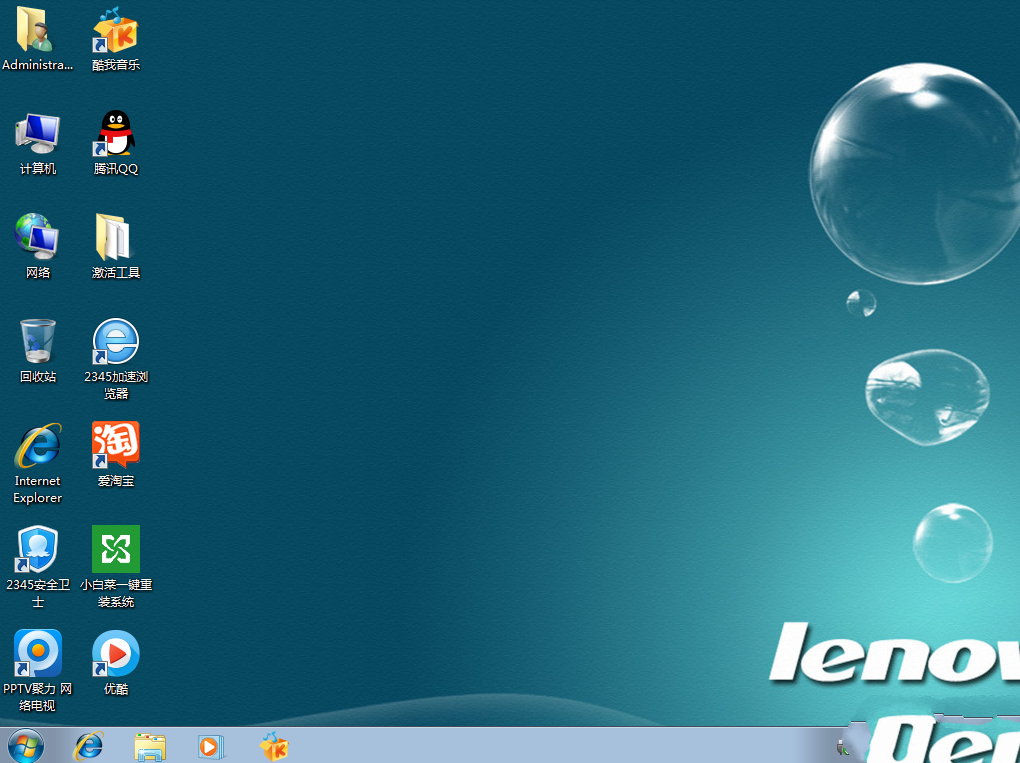
Task: Launch the 2345加速浏览器 shortcut
Action: (116, 342)
